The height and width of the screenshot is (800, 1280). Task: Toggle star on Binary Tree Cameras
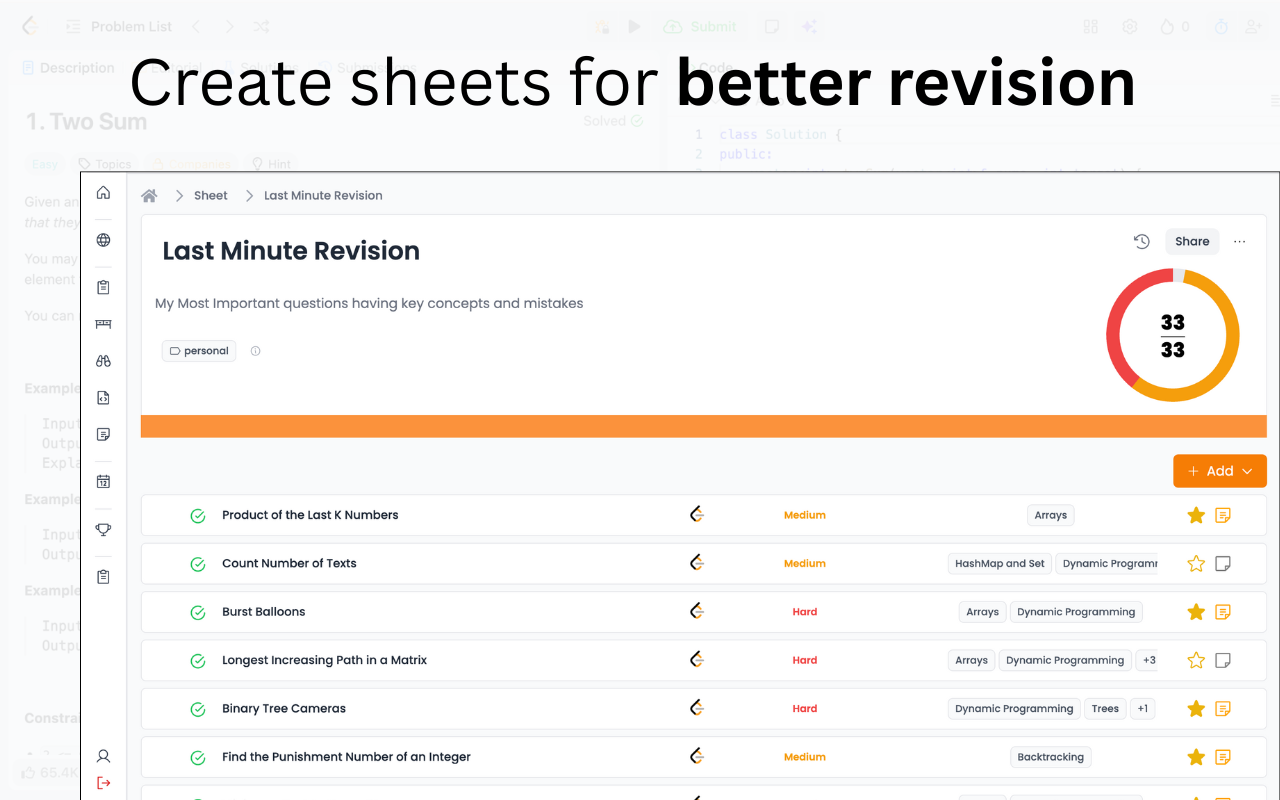pos(1195,708)
